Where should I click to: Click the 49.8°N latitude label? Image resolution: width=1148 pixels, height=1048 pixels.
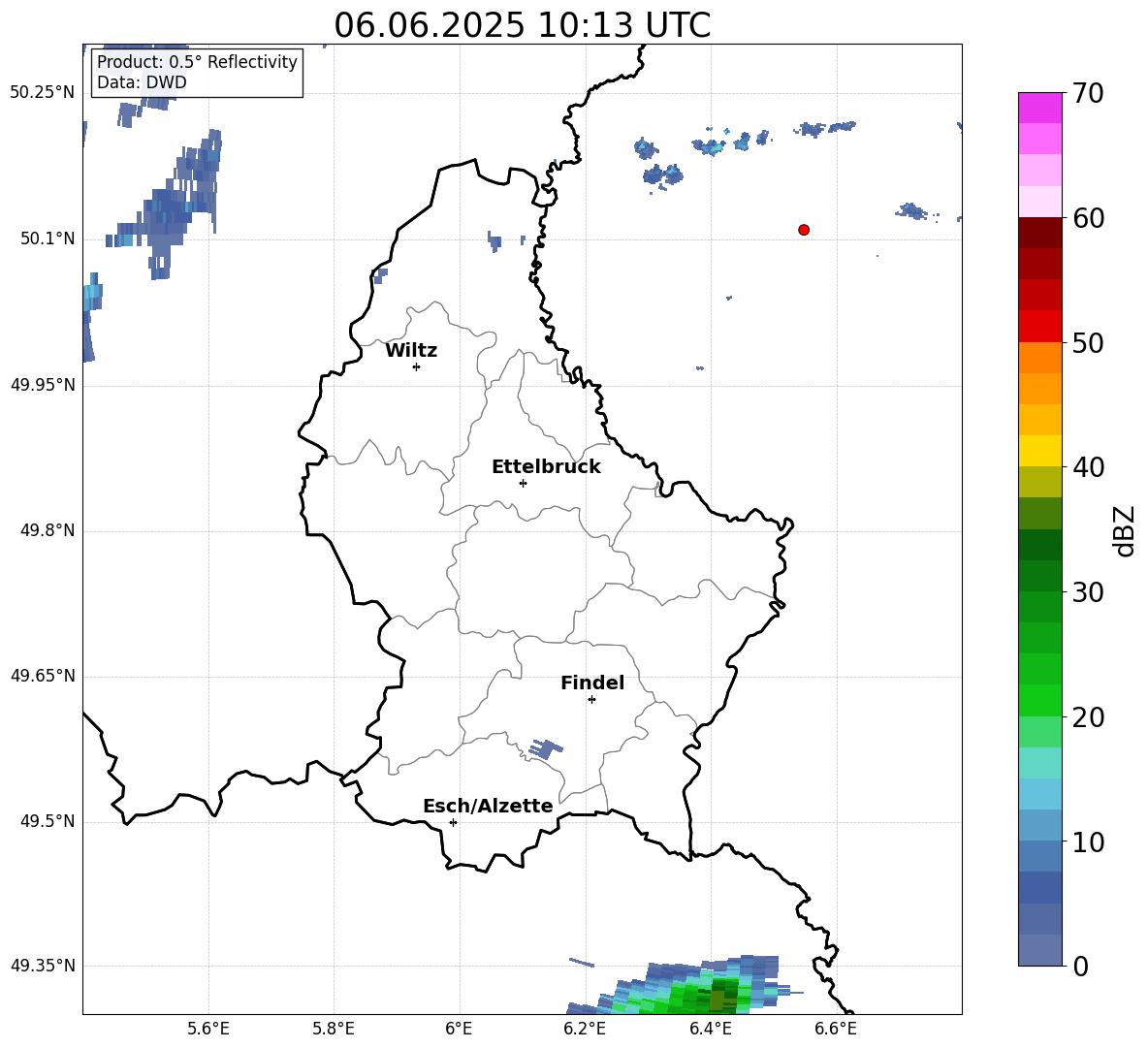click(x=48, y=530)
